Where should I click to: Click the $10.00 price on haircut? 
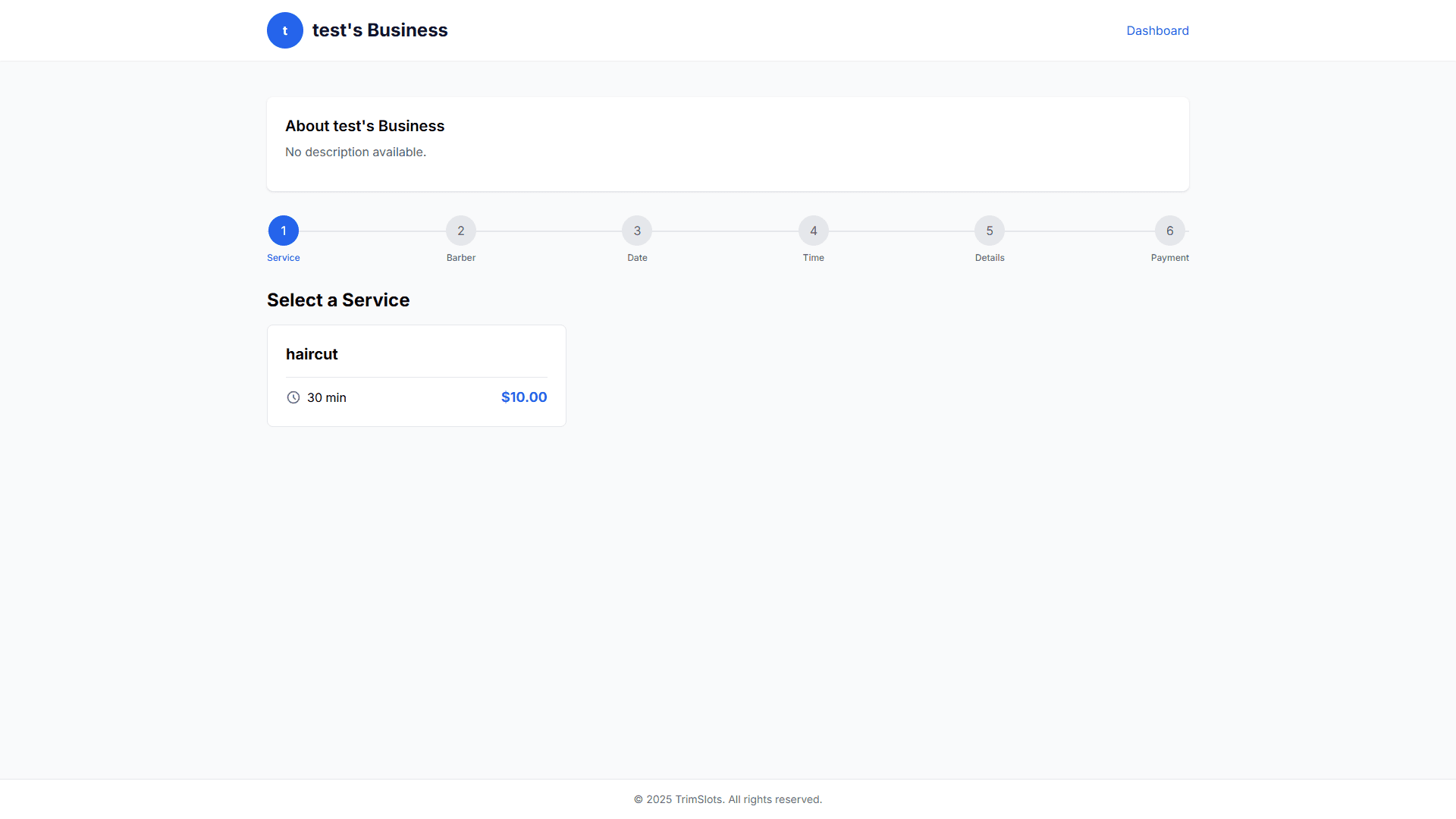click(x=524, y=397)
